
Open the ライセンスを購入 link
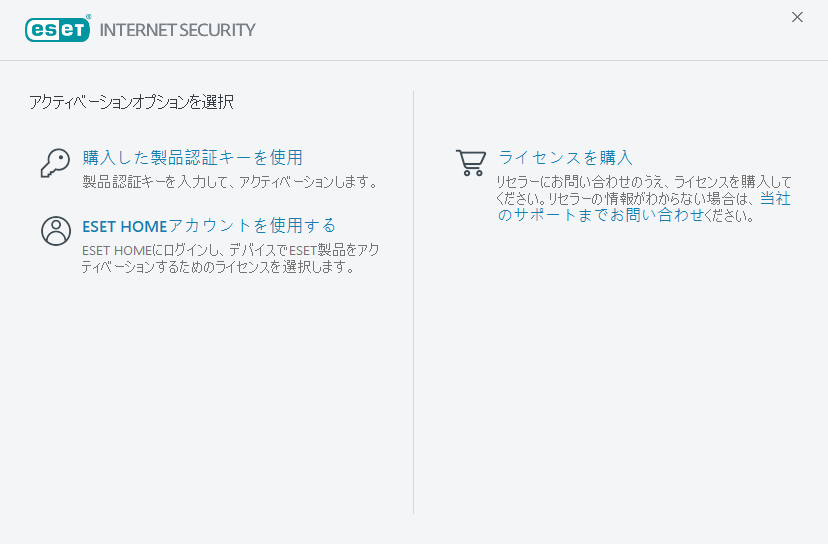coord(565,158)
